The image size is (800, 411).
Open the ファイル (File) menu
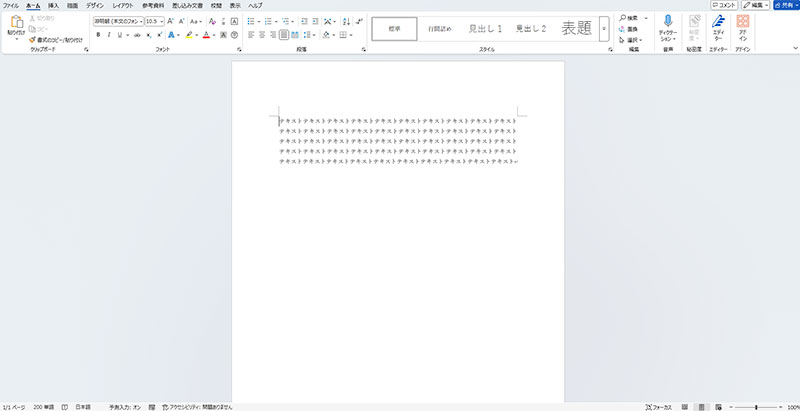pyautogui.click(x=11, y=6)
